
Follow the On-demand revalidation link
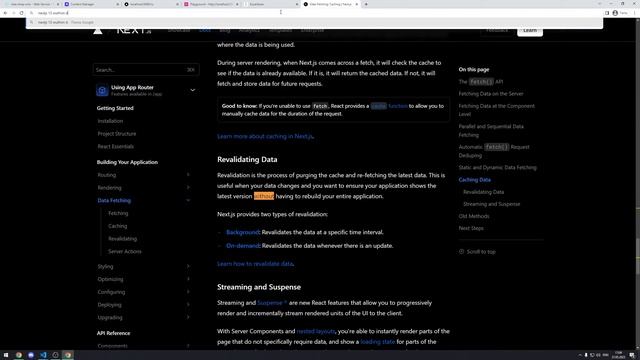coord(243,246)
